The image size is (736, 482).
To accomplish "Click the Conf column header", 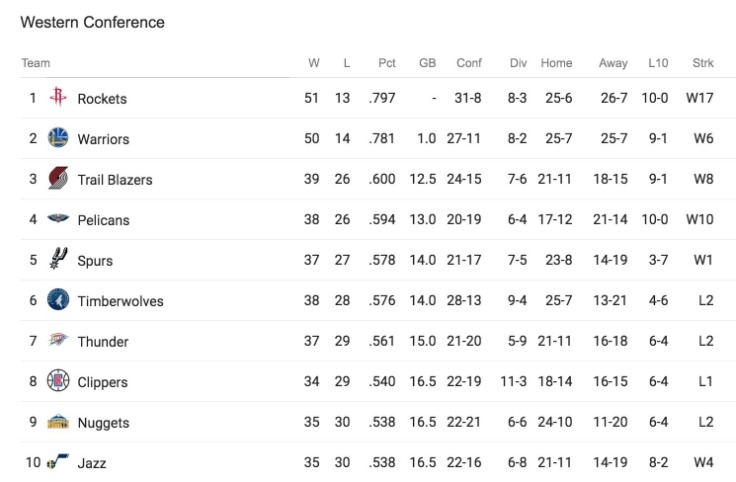I will coord(469,63).
